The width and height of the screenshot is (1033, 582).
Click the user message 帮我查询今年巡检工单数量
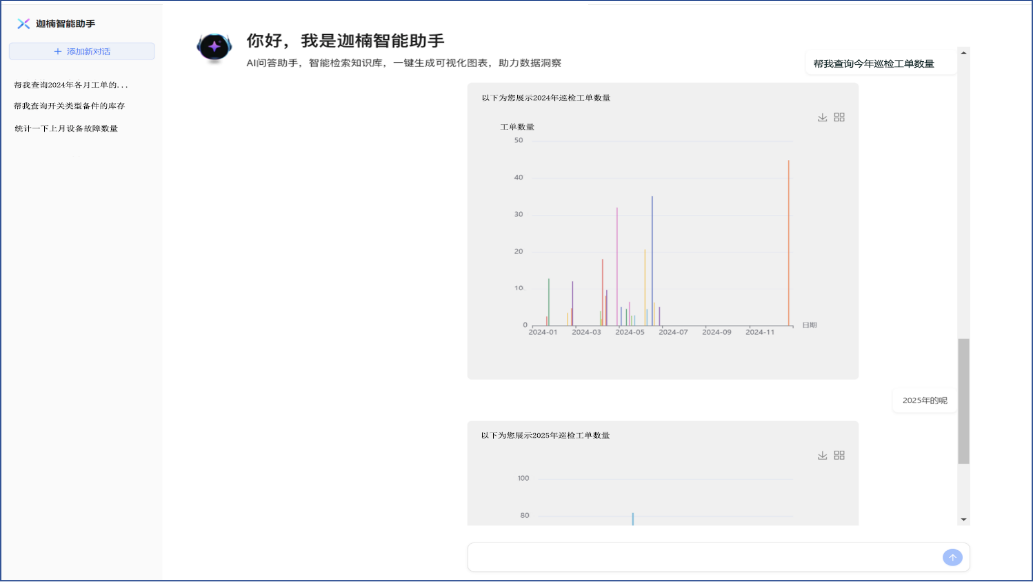pos(873,64)
